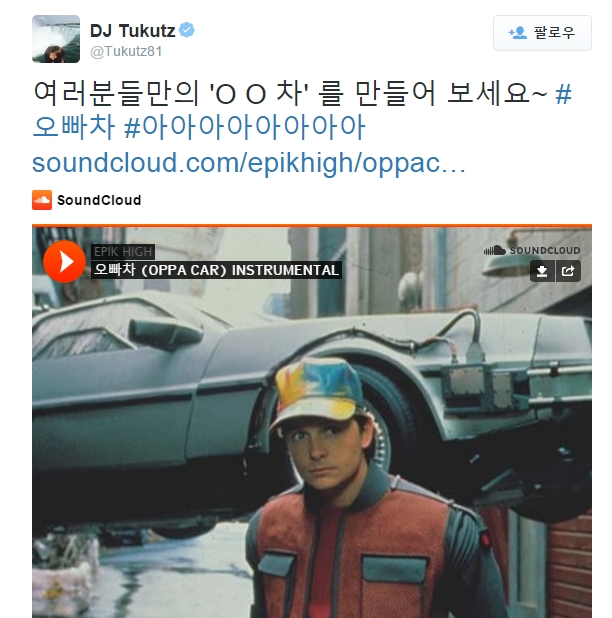
Task: Click the orange SoundCloud card icon
Action: coord(42,200)
